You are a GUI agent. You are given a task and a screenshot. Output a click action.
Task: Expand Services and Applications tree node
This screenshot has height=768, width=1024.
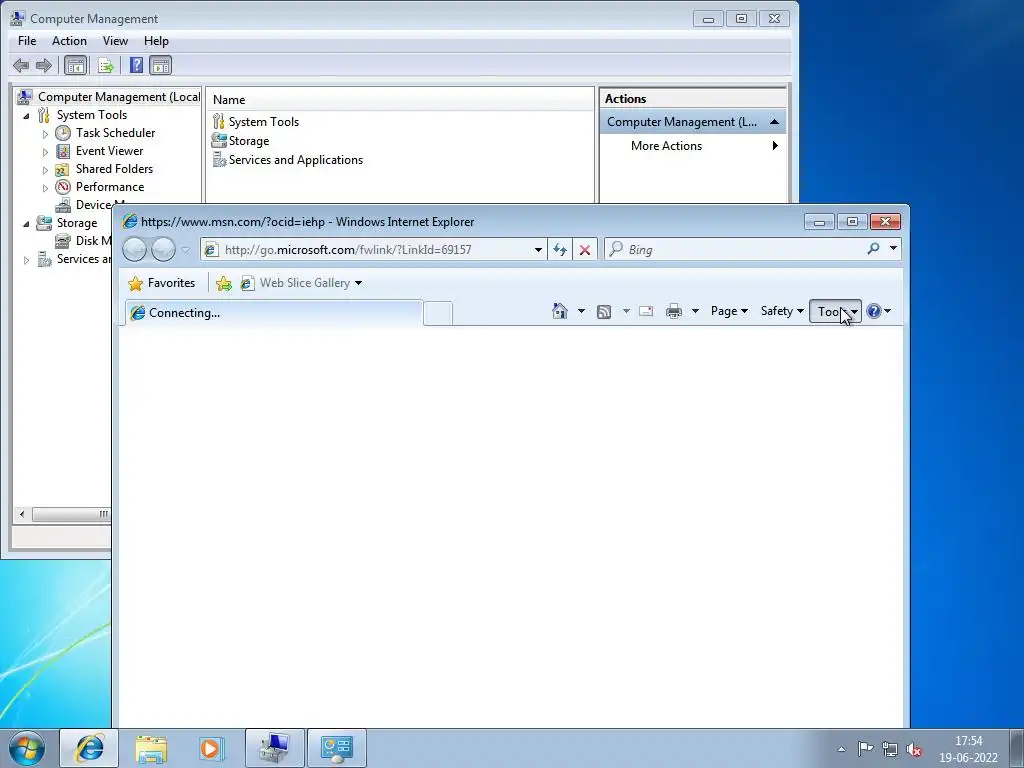[26, 260]
